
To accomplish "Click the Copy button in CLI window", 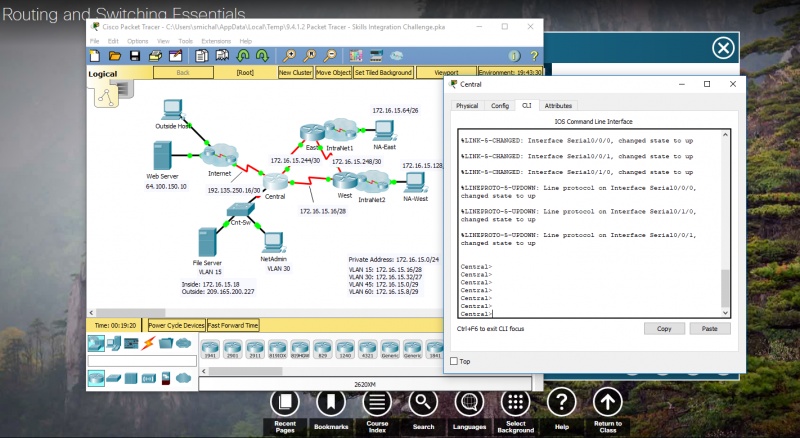I will point(664,329).
